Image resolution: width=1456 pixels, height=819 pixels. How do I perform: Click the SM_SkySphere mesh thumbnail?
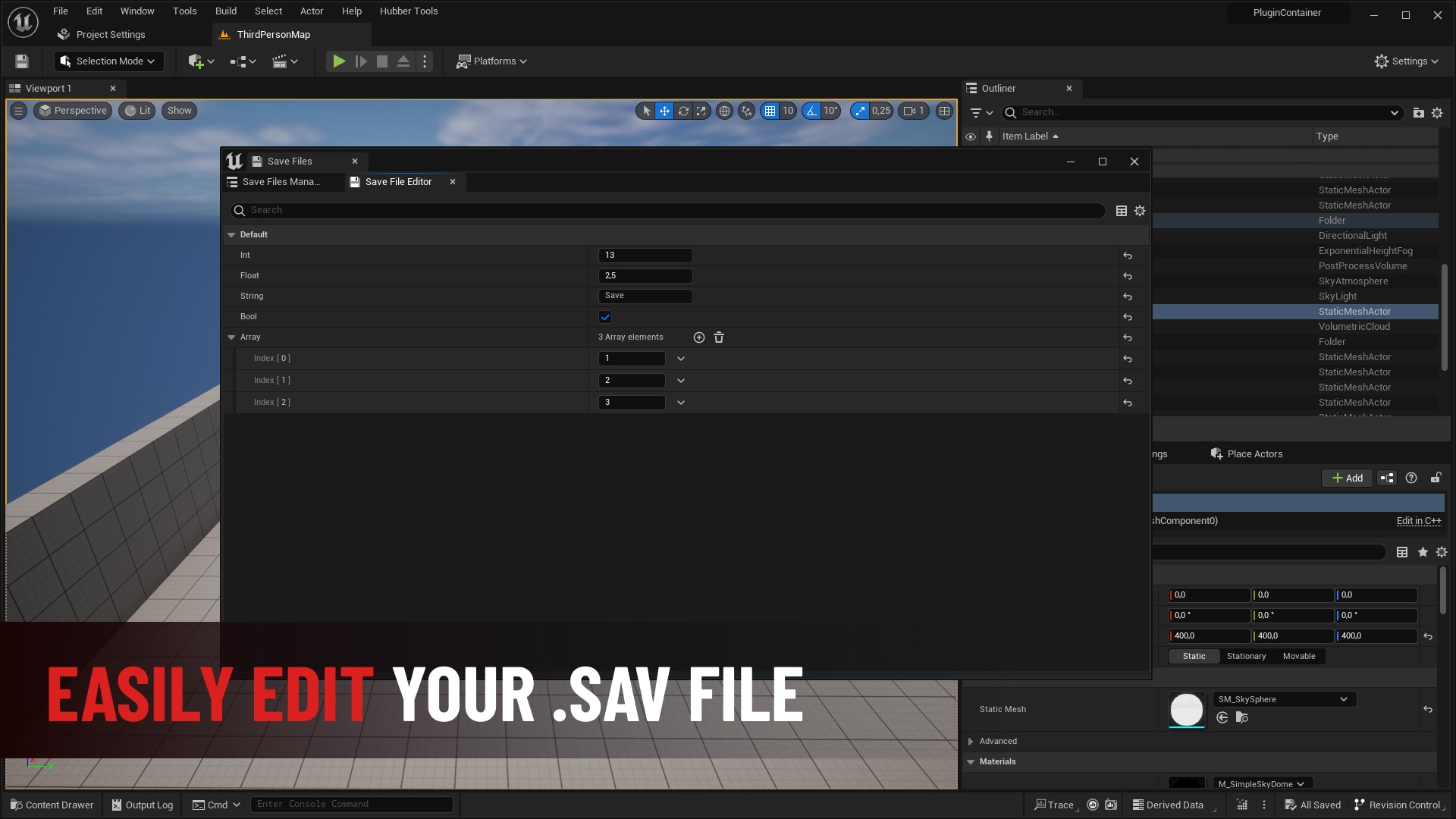tap(1187, 710)
